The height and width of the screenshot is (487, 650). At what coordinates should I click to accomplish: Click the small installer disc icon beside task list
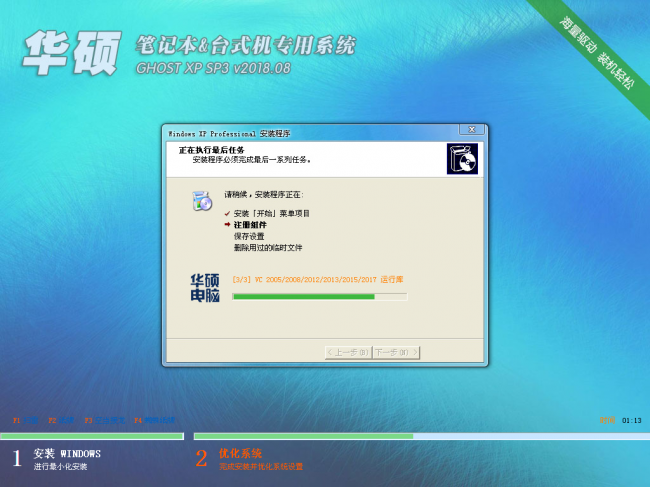pos(202,201)
